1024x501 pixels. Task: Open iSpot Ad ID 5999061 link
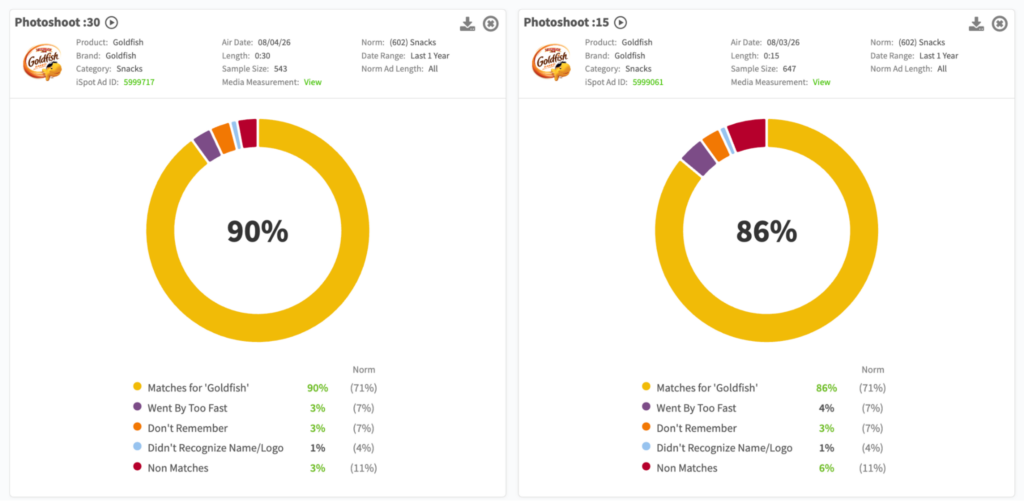(x=648, y=82)
